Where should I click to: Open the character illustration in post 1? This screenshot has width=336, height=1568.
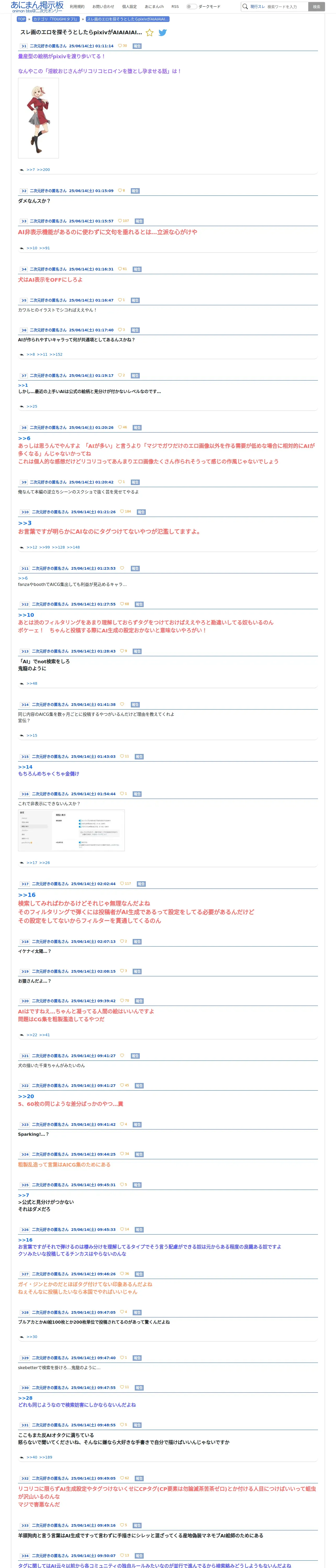click(38, 118)
